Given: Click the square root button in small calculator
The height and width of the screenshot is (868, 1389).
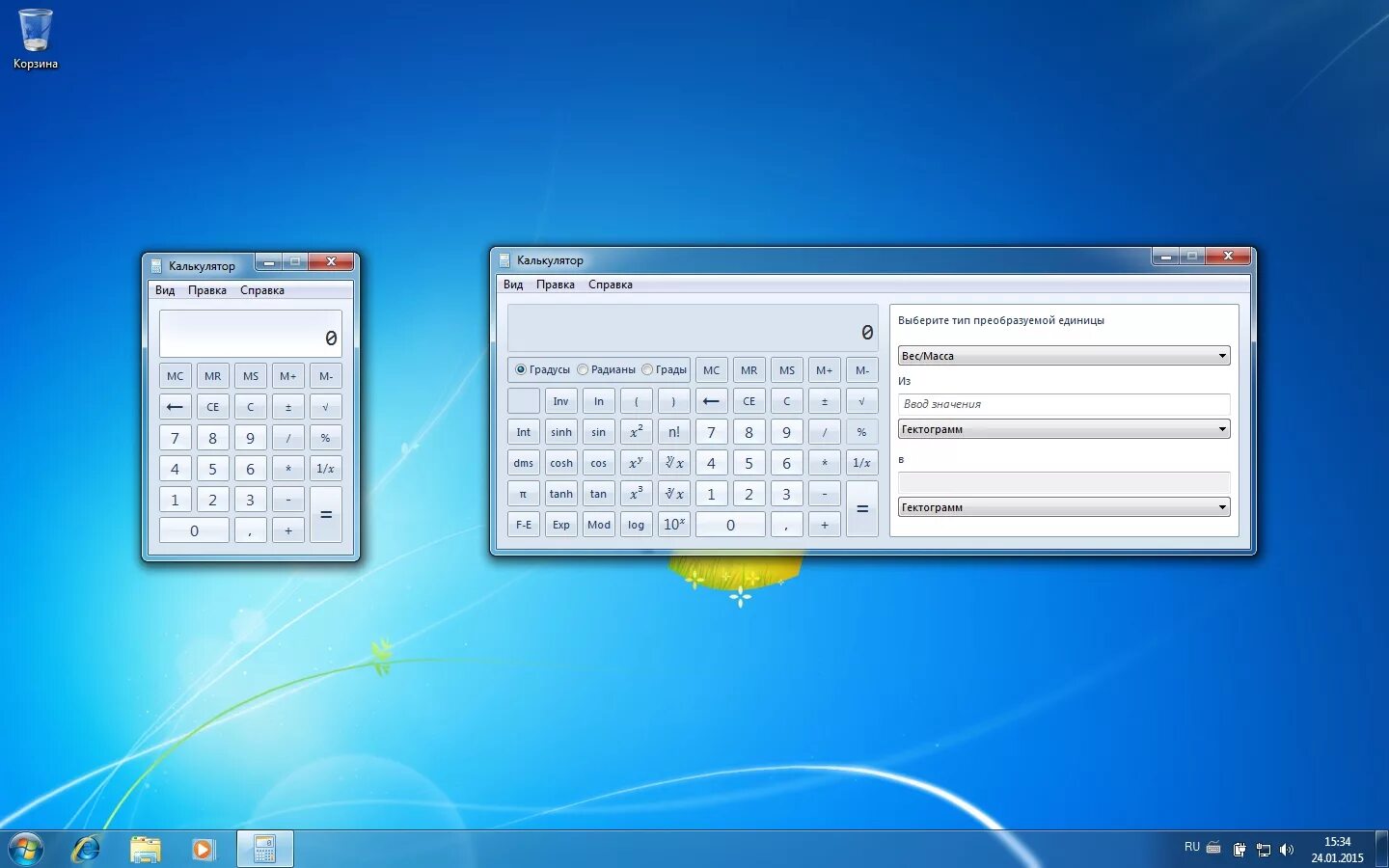Looking at the screenshot, I should click(325, 407).
